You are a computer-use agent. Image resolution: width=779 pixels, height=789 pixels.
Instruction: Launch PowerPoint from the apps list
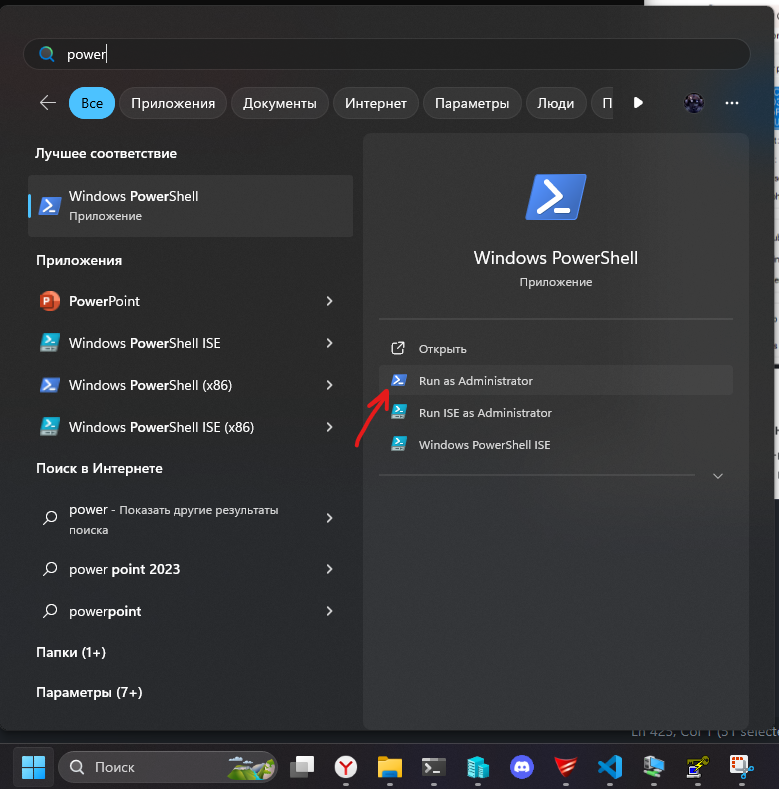click(x=190, y=301)
